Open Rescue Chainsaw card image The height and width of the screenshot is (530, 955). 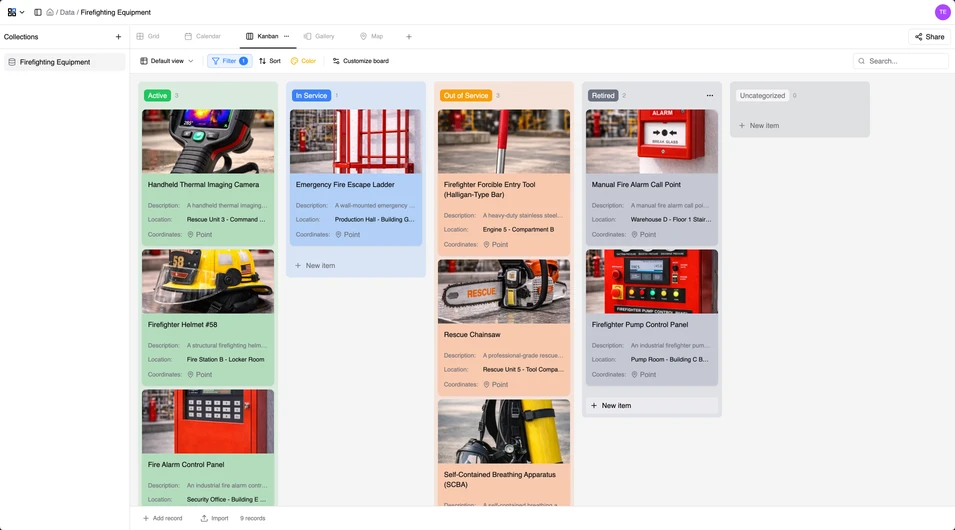504,291
